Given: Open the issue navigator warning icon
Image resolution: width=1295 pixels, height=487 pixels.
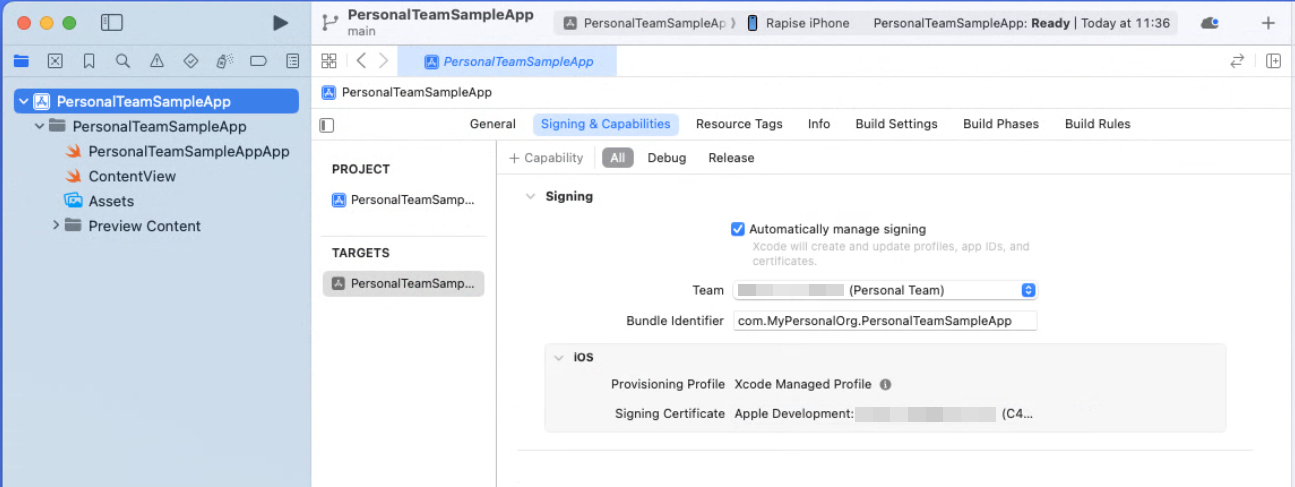Looking at the screenshot, I should click(157, 61).
